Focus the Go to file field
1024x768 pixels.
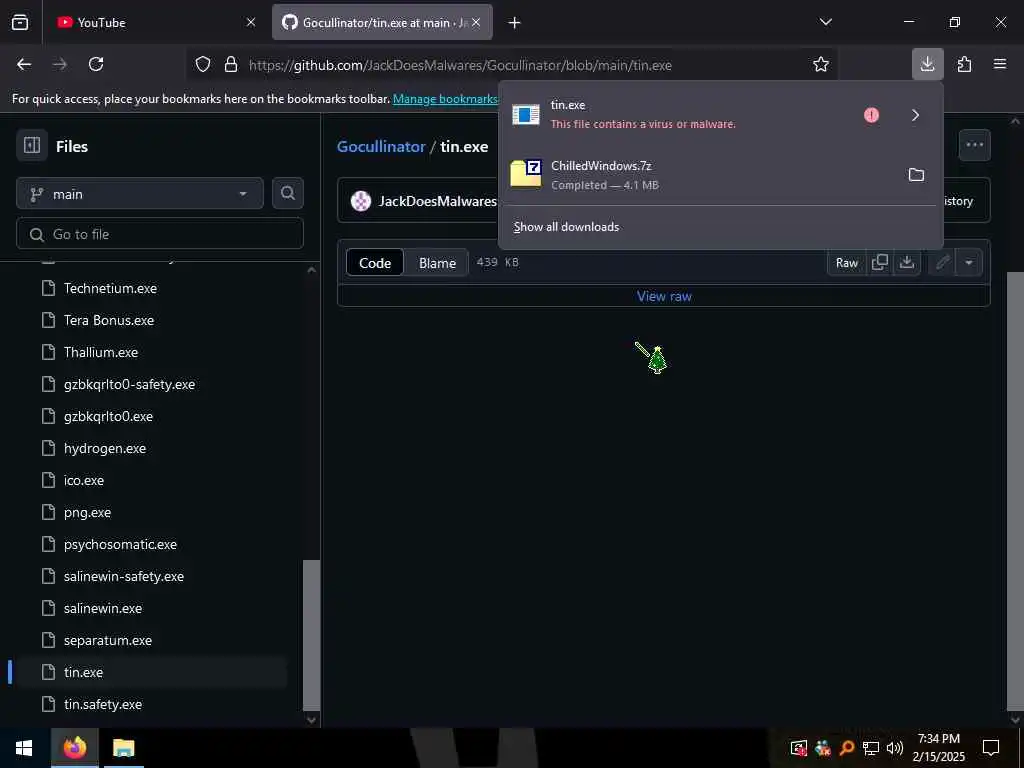(x=160, y=234)
